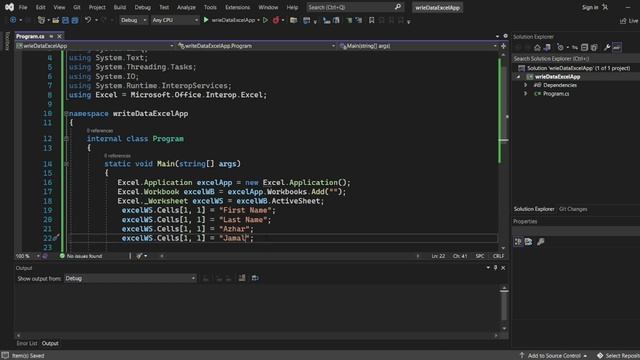Click the split editor icon above scrollbar
This screenshot has height=360, width=640.
tap(503, 46)
